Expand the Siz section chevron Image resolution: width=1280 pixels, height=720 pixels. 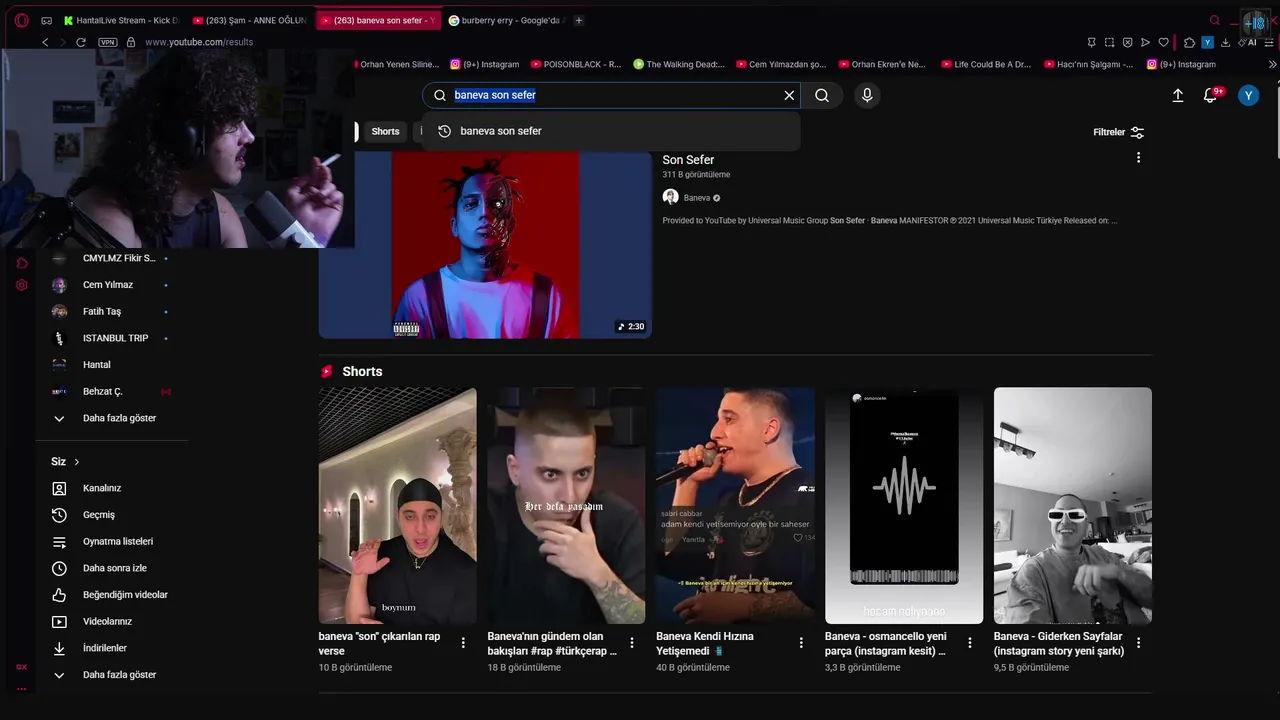[76, 462]
